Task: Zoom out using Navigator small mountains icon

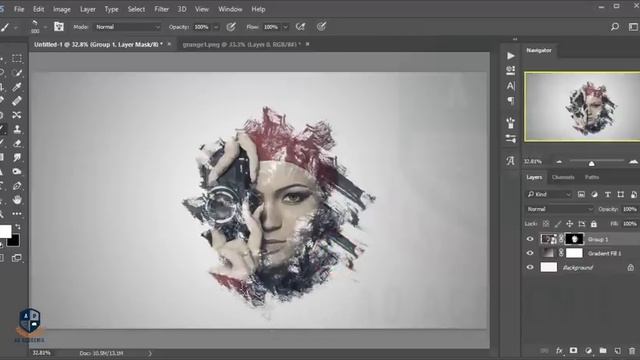Action: coord(559,162)
